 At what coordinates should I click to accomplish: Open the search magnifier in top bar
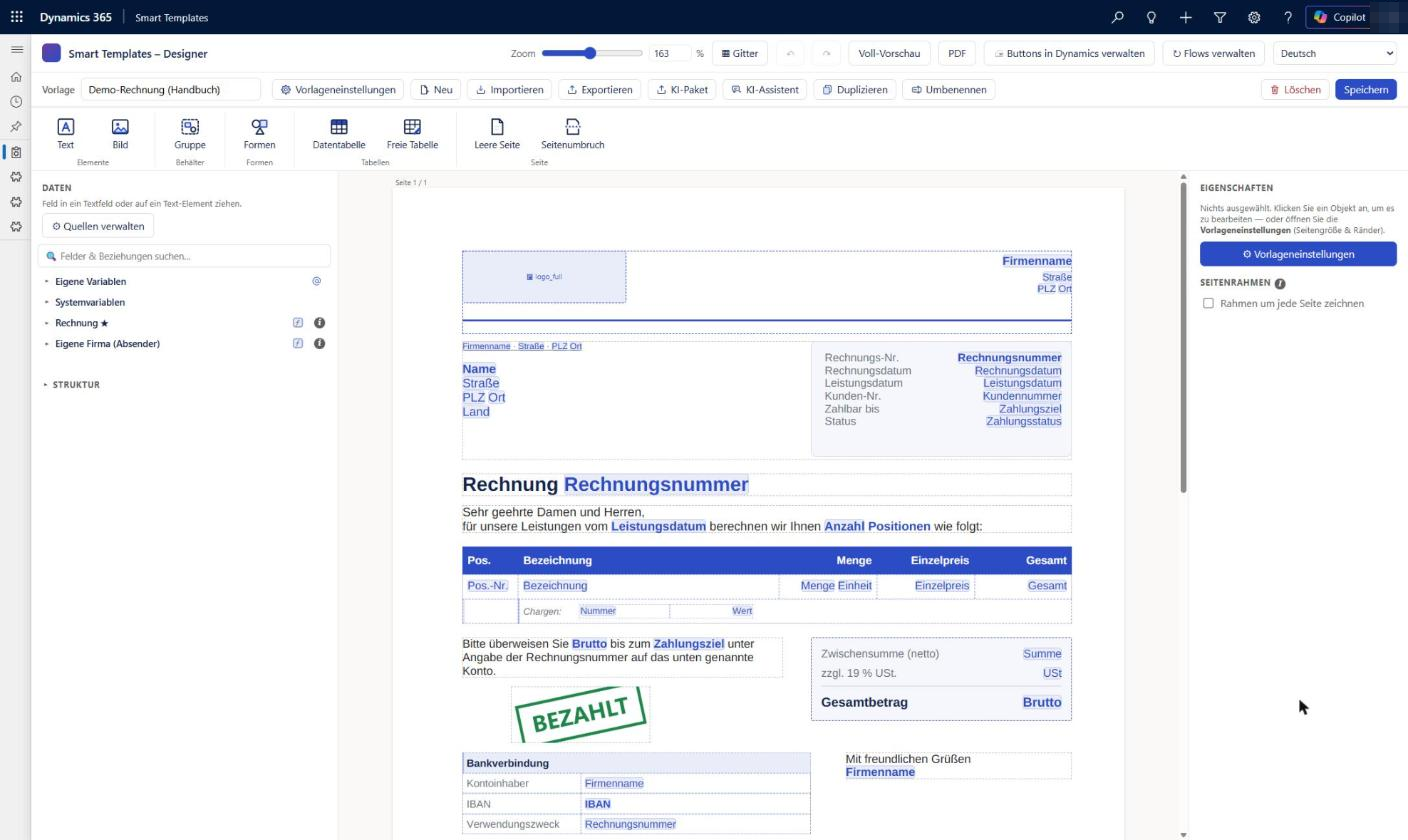tap(1117, 17)
